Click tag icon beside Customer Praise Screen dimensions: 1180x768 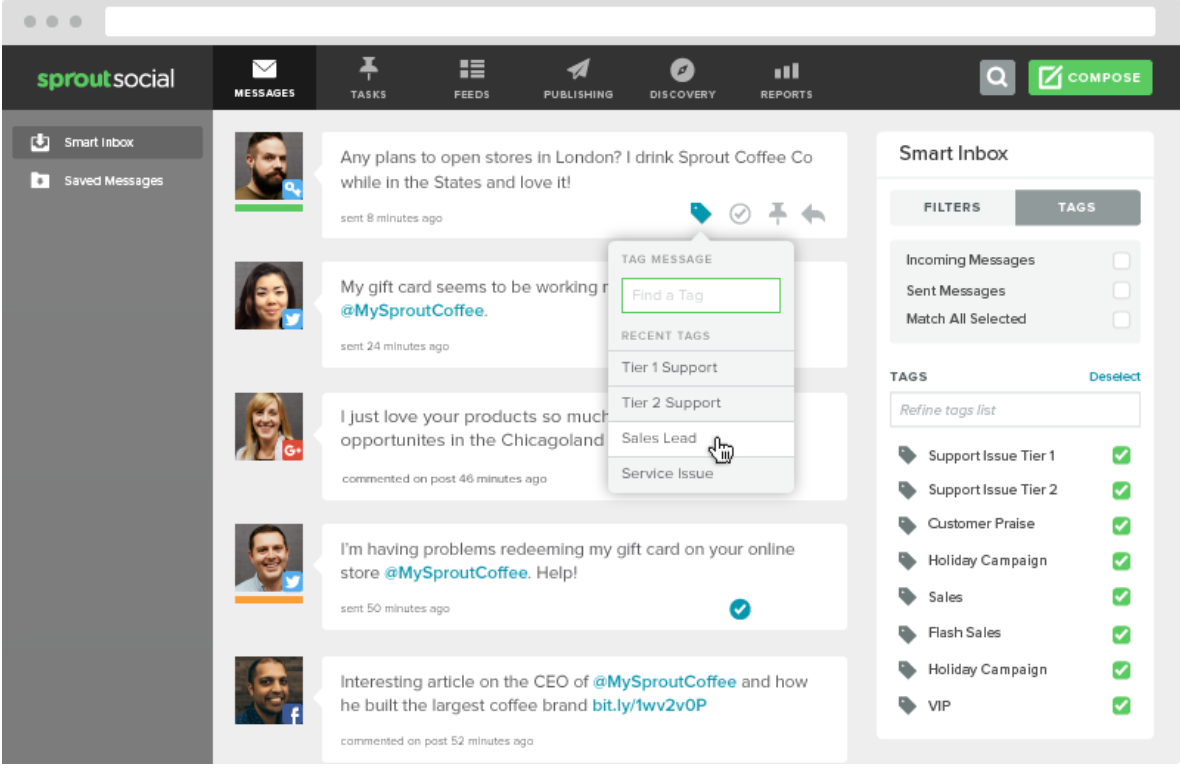tap(908, 525)
